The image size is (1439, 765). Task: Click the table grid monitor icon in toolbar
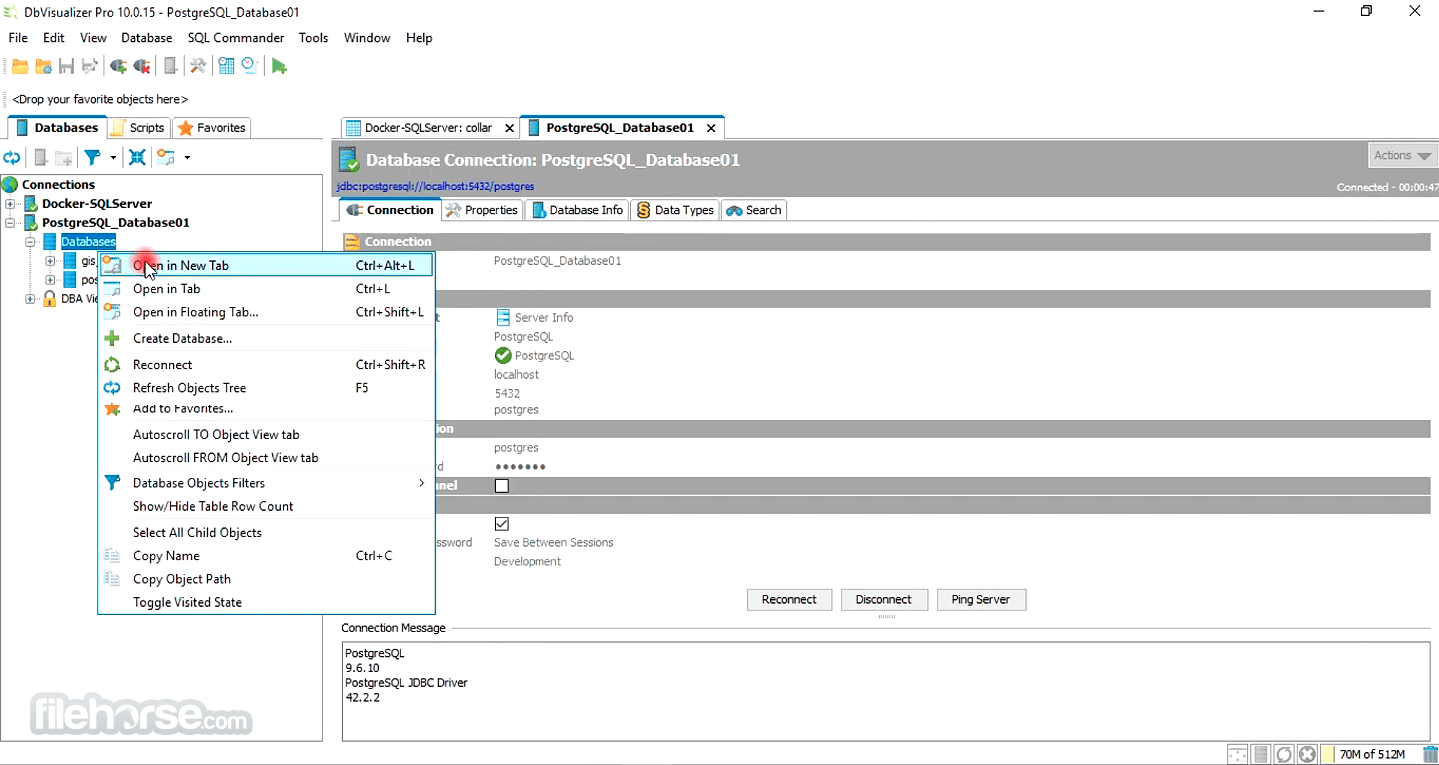(x=226, y=67)
